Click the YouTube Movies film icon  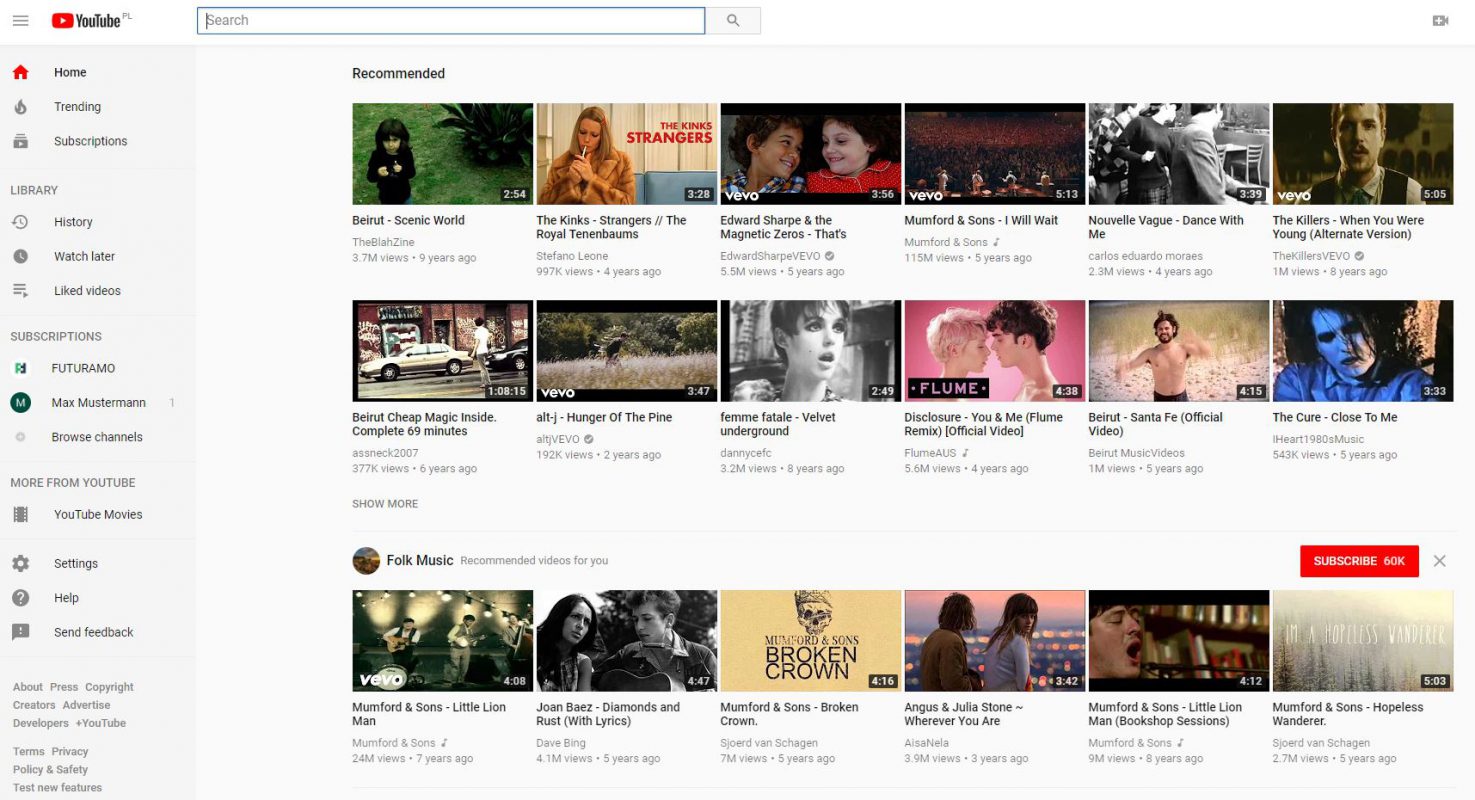[x=20, y=514]
